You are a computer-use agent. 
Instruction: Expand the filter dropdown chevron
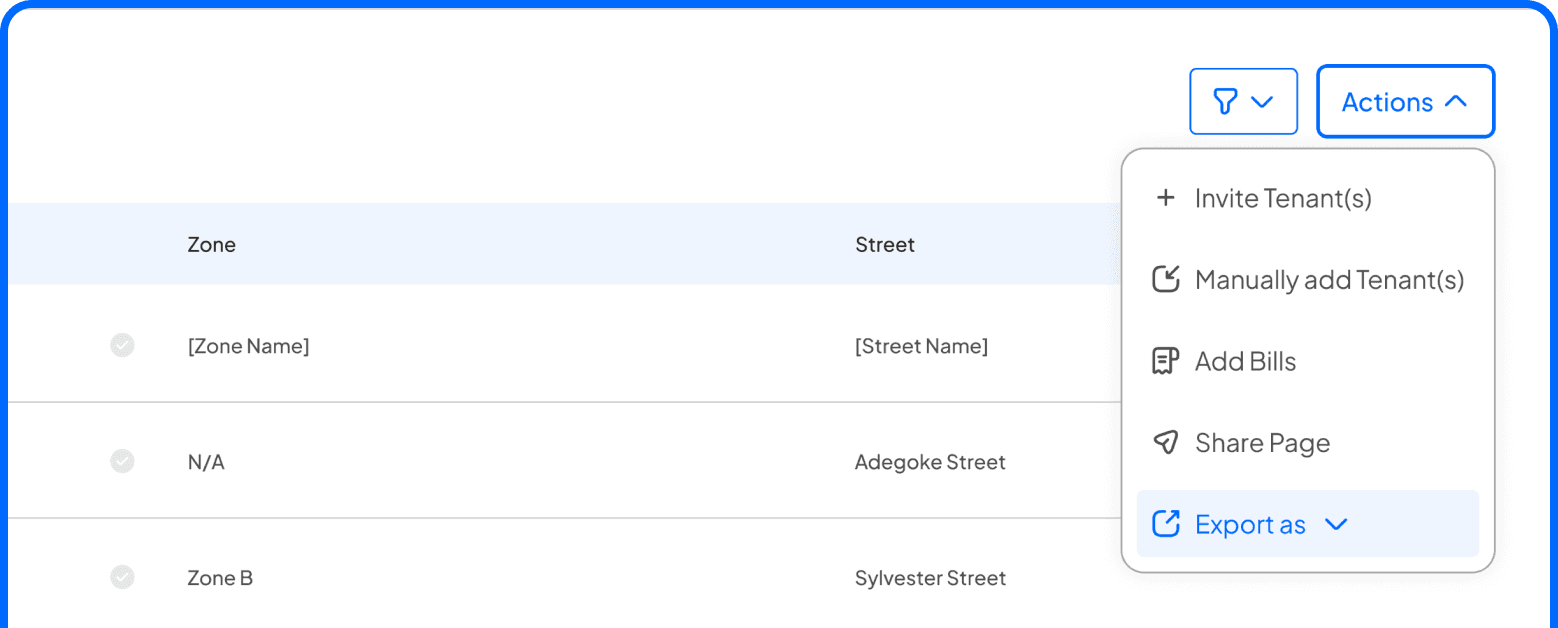click(1262, 101)
